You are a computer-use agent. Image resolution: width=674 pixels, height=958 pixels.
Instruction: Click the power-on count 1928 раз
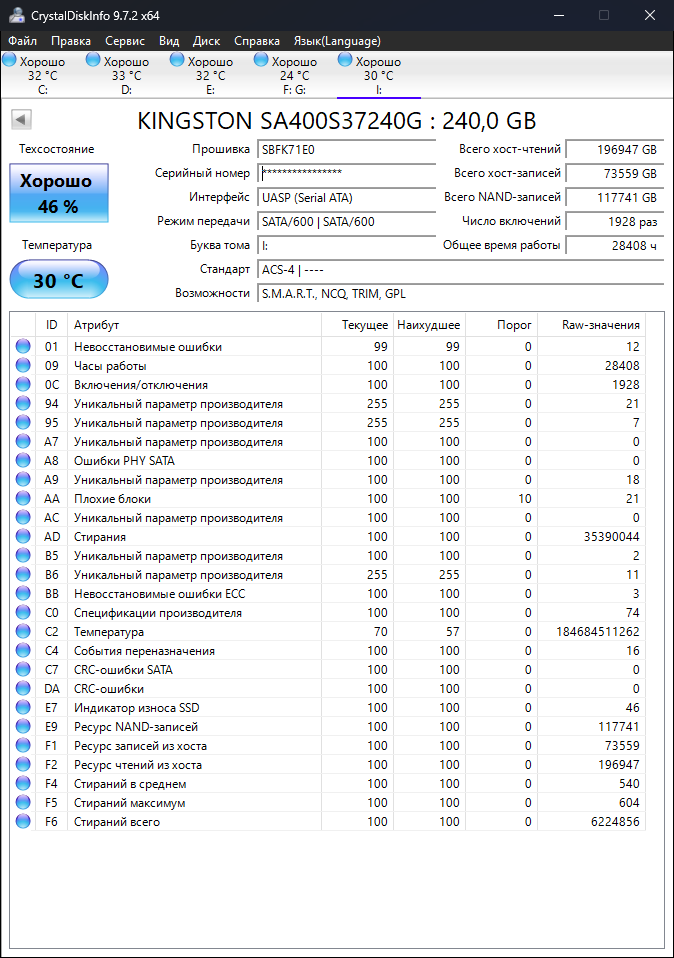point(614,222)
